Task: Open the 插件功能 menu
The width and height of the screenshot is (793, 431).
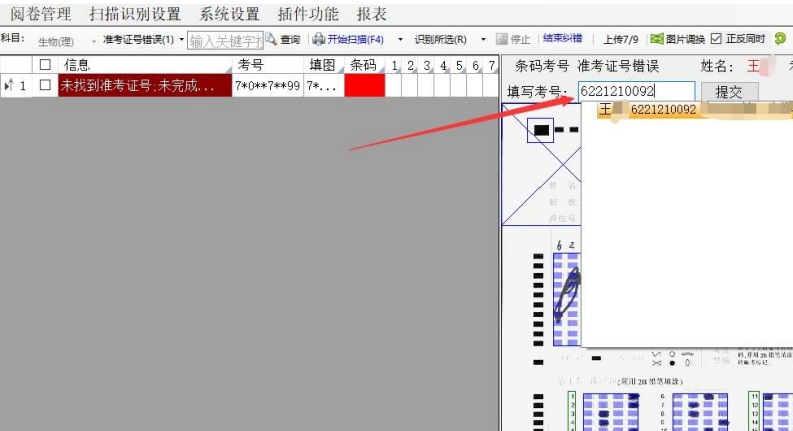Action: (307, 14)
